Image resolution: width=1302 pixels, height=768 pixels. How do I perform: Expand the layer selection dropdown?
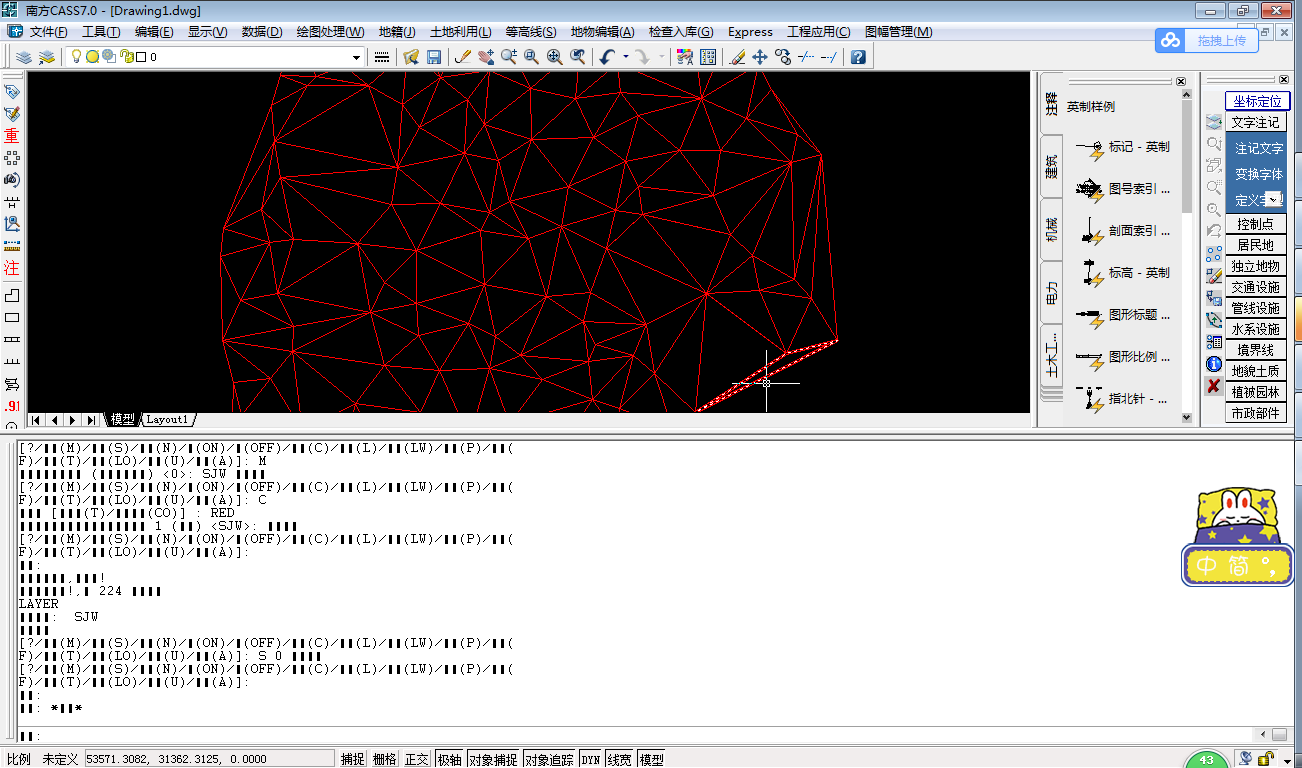[x=356, y=58]
